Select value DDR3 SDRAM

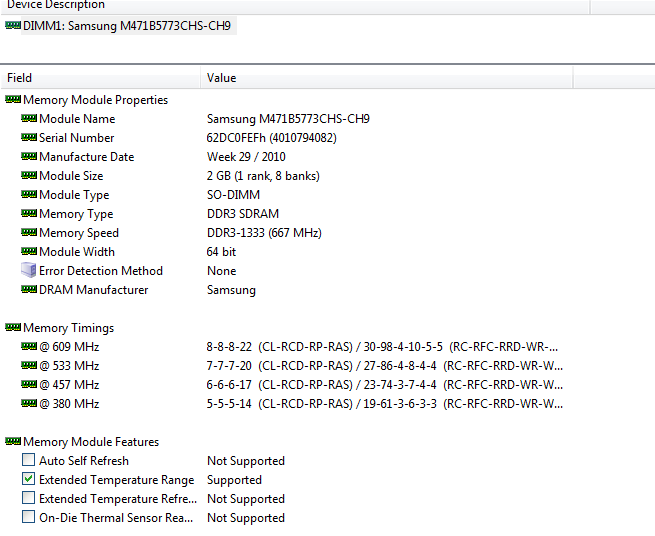click(x=243, y=214)
